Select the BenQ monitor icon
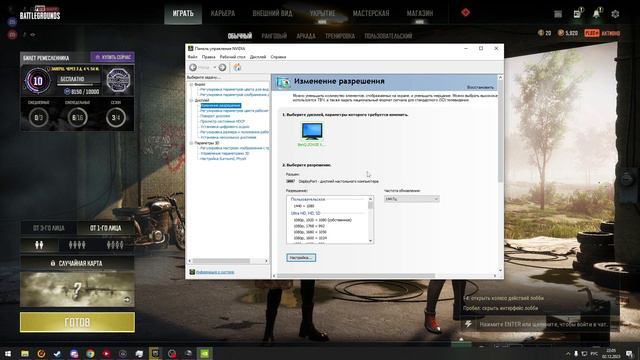Image resolution: width=640 pixels, height=360 pixels. pos(312,131)
